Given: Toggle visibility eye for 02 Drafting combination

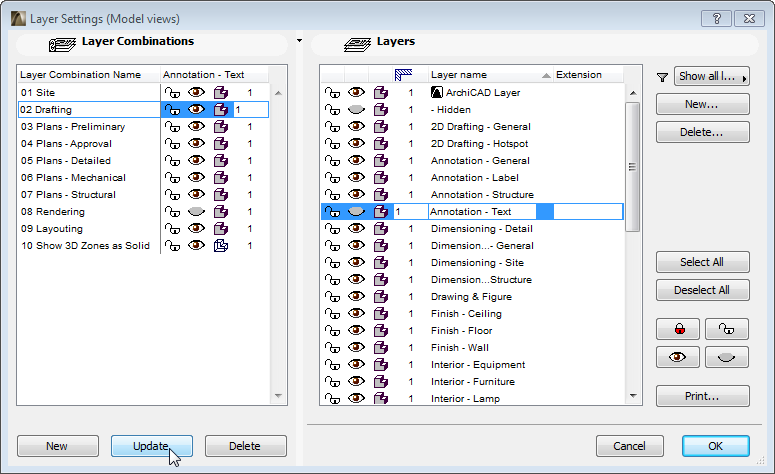Looking at the screenshot, I should [x=196, y=109].
